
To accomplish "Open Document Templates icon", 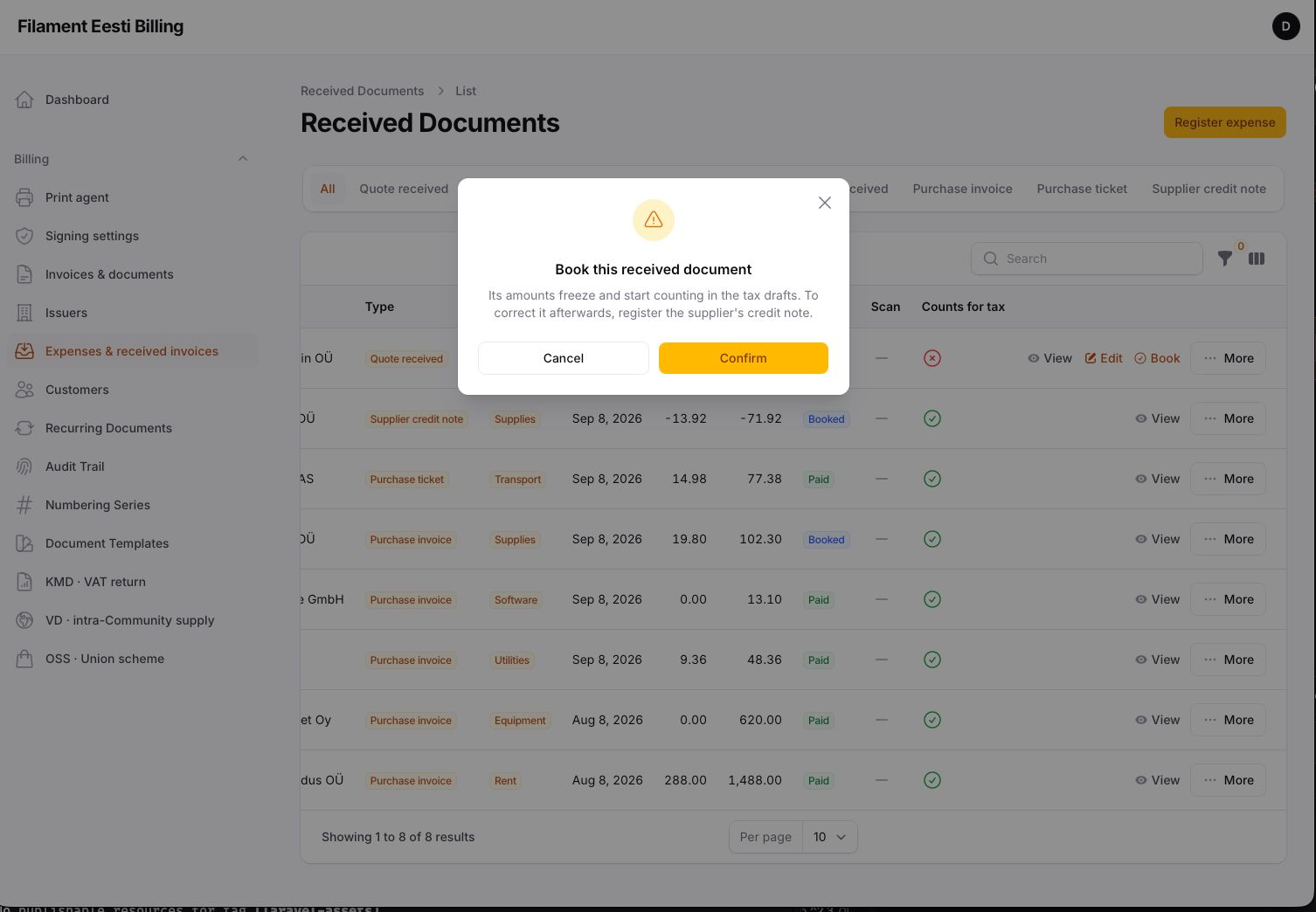I will [x=24, y=543].
